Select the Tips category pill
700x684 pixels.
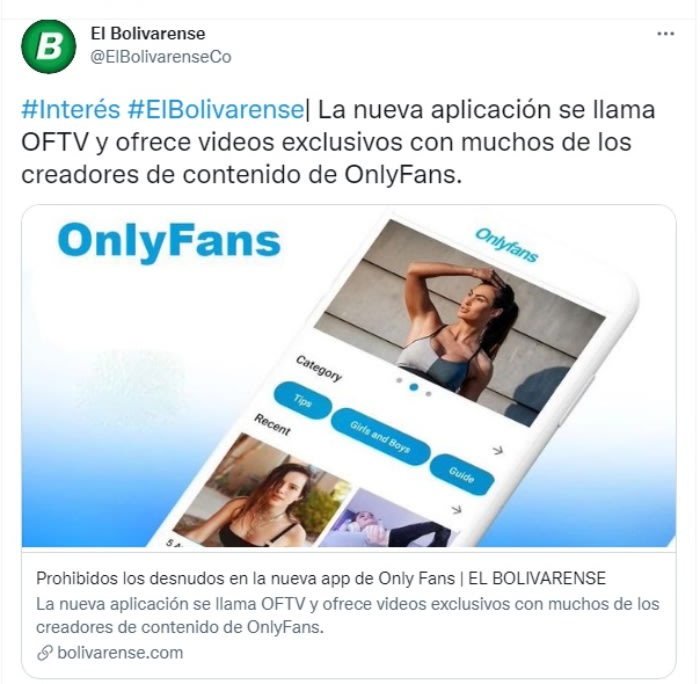pyautogui.click(x=302, y=400)
